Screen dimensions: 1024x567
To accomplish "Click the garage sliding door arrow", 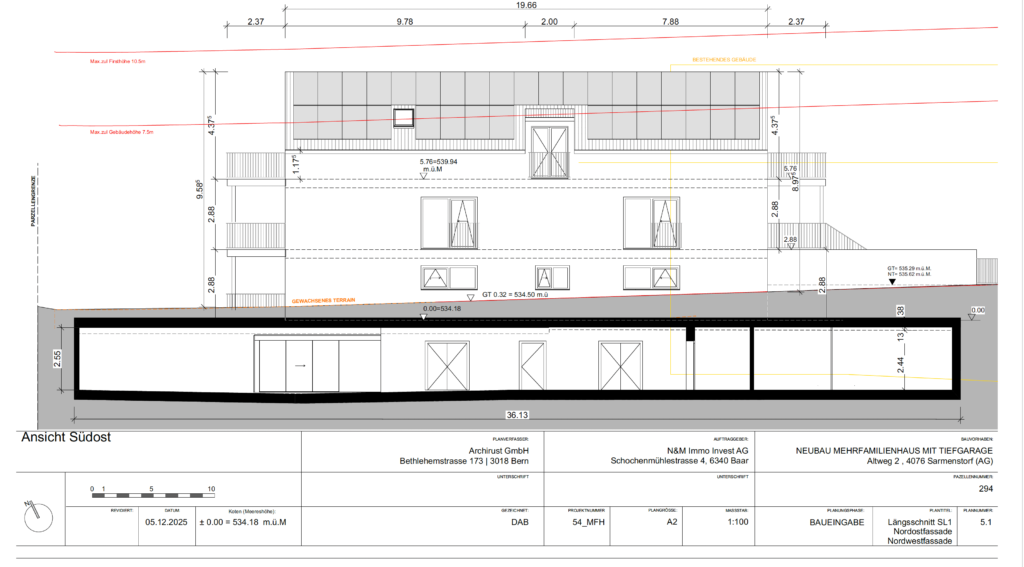I will click(299, 367).
